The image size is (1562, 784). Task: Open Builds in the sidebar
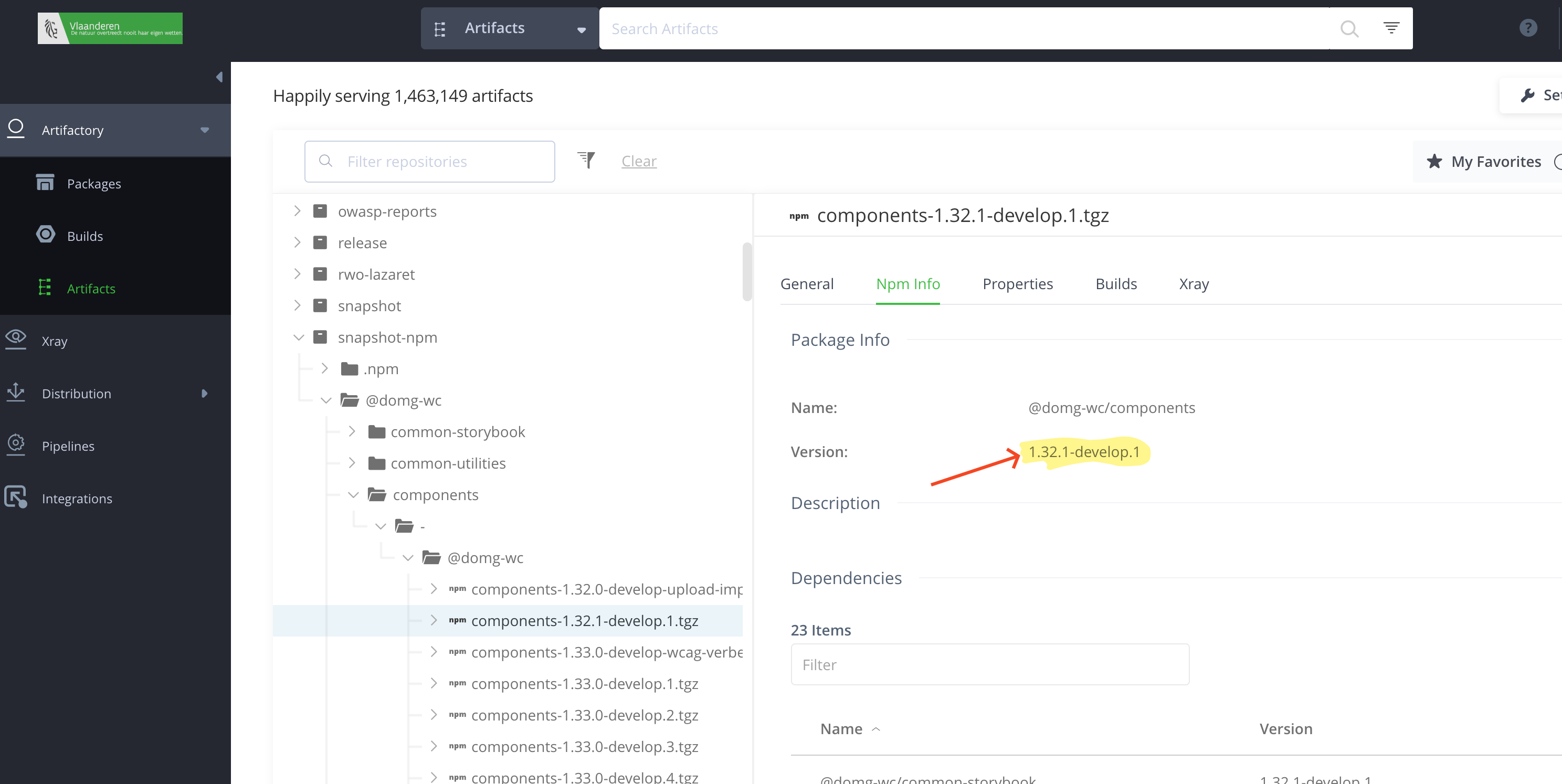pos(85,236)
